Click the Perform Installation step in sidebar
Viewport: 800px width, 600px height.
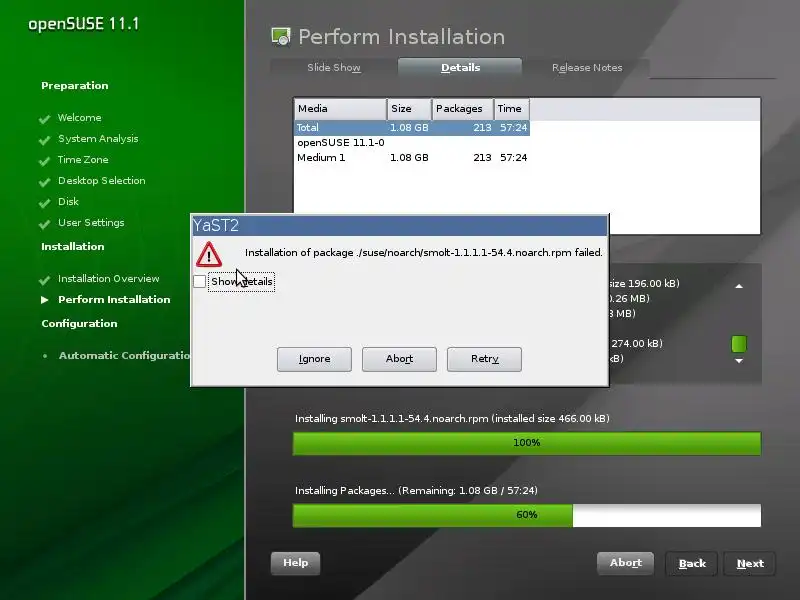[114, 299]
